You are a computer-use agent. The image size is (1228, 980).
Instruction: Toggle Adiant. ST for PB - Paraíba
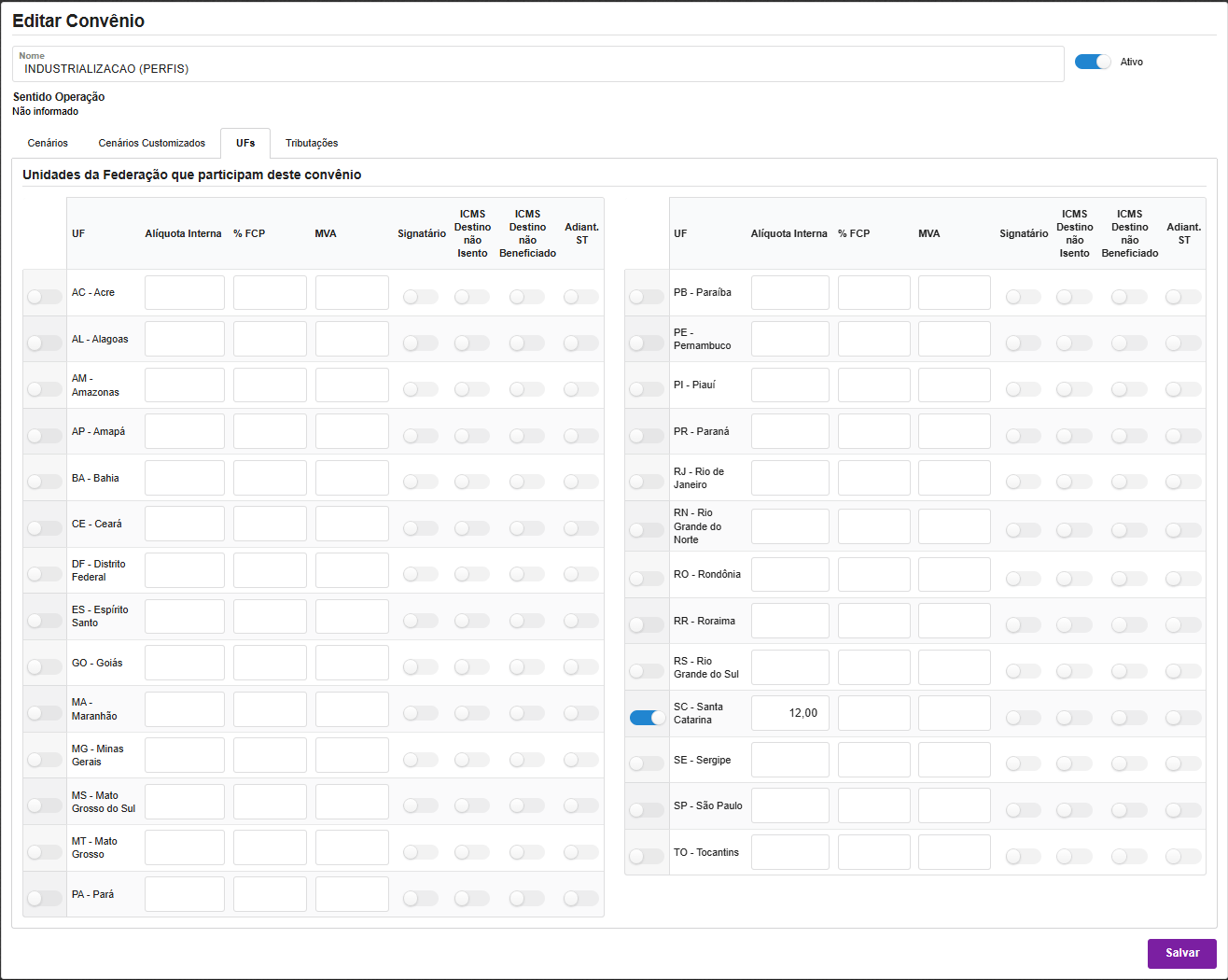pos(1183,297)
